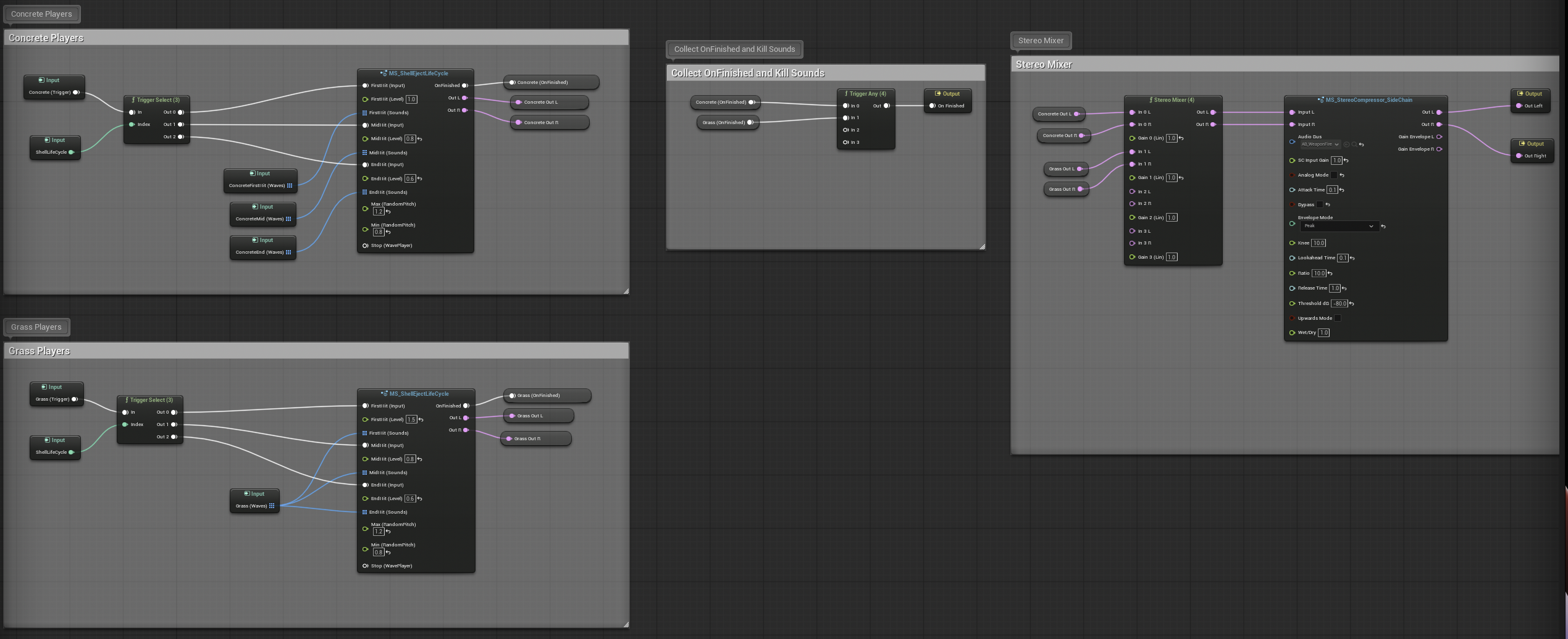
Task: Reset the Envelope Mode to default
Action: [1383, 227]
